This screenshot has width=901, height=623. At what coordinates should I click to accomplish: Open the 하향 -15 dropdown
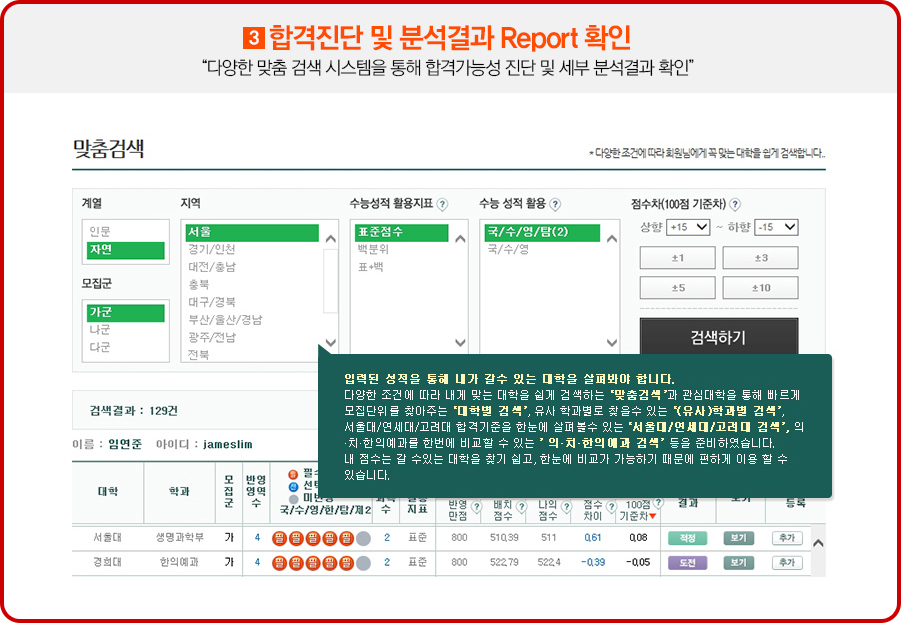click(776, 227)
